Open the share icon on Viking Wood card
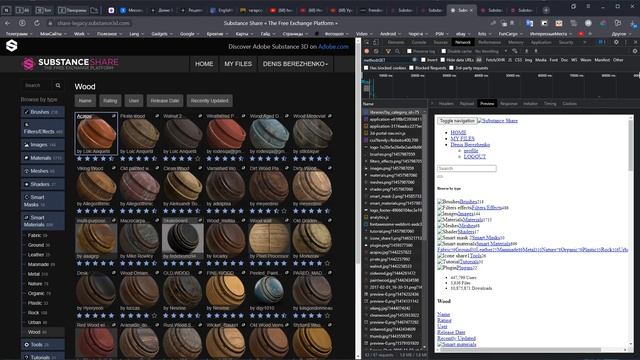Viewport: 640px width, 360px height. tap(114, 168)
